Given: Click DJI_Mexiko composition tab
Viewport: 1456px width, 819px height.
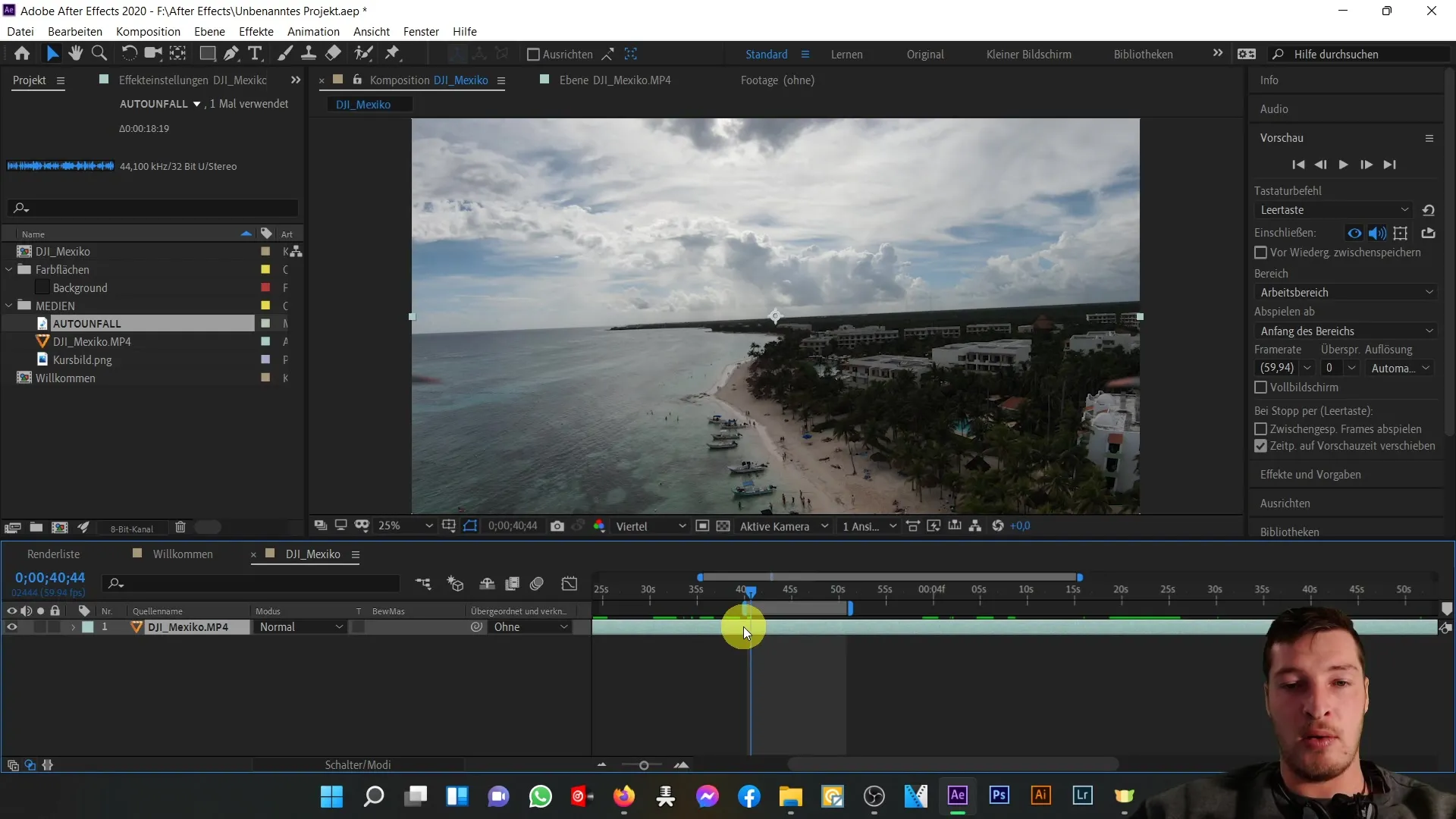Looking at the screenshot, I should (312, 553).
